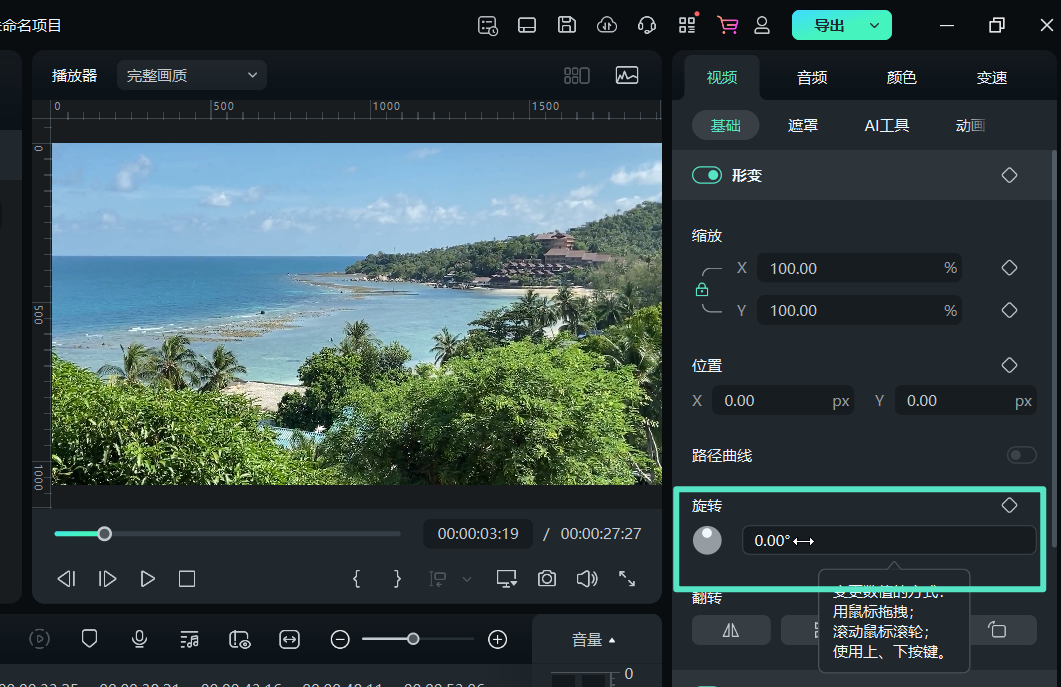Click the cloud upload icon

click(x=607, y=25)
